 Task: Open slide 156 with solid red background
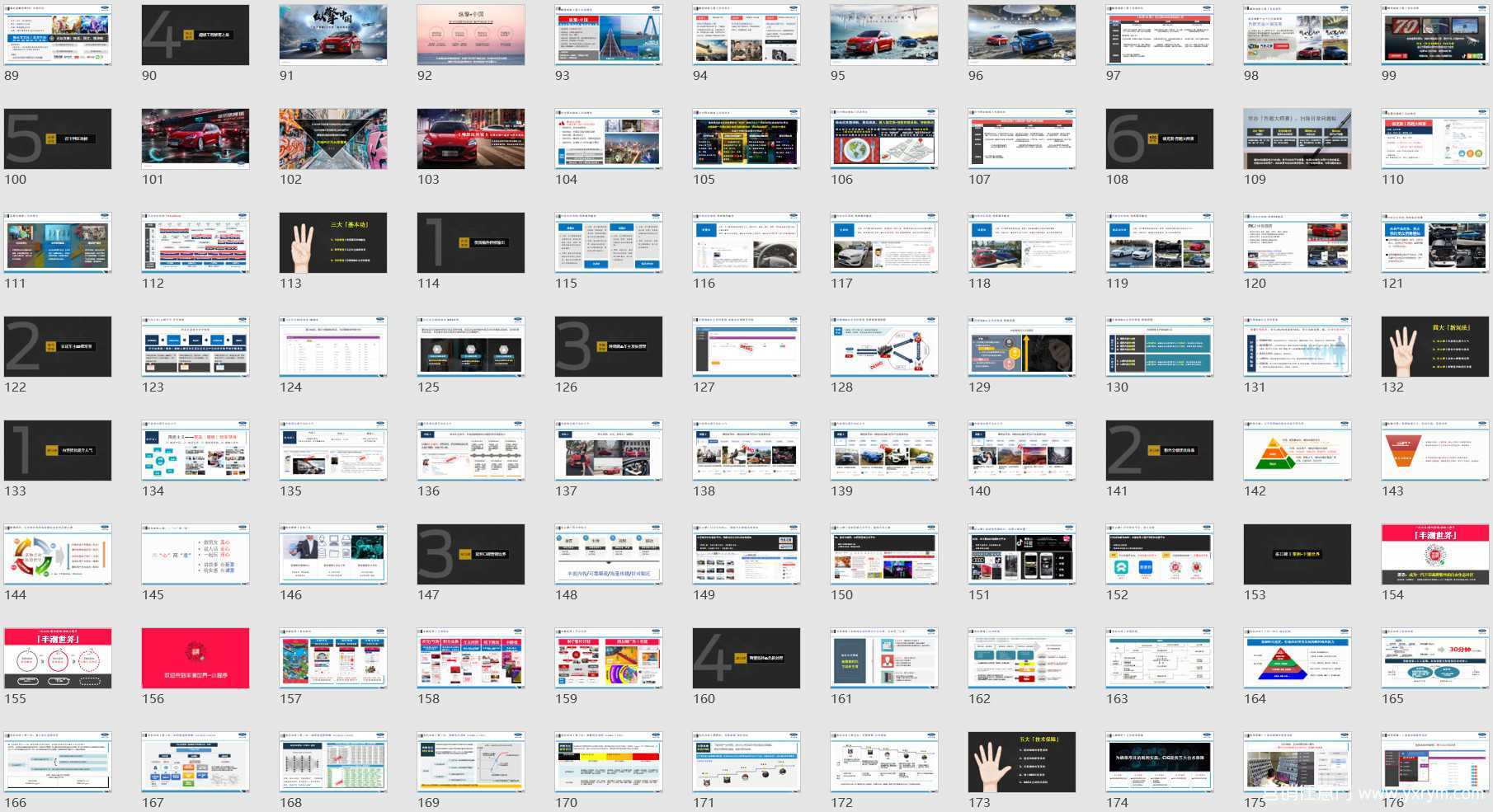pyautogui.click(x=195, y=659)
